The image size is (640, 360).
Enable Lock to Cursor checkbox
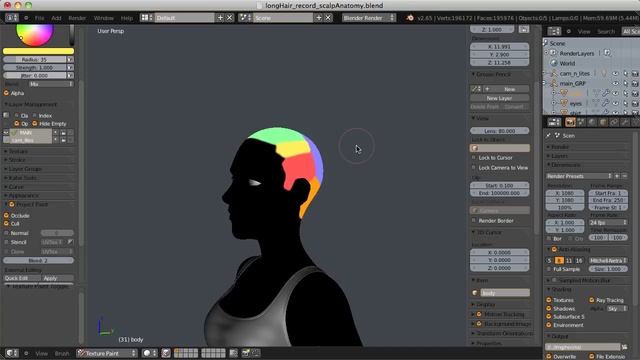click(474, 158)
